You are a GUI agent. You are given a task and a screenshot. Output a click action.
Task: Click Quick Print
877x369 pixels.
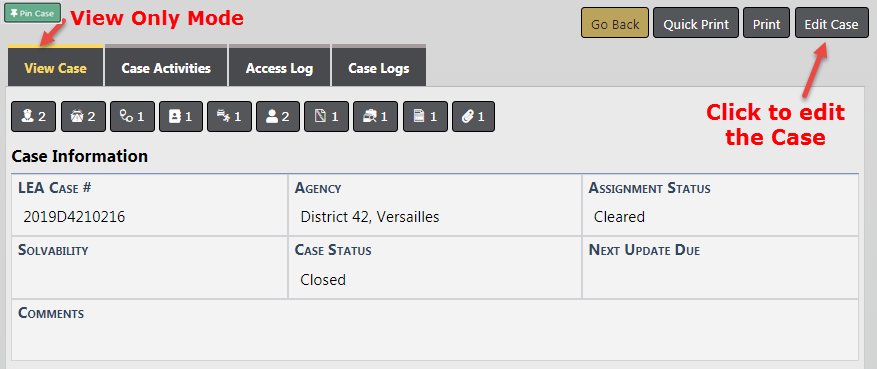click(696, 23)
